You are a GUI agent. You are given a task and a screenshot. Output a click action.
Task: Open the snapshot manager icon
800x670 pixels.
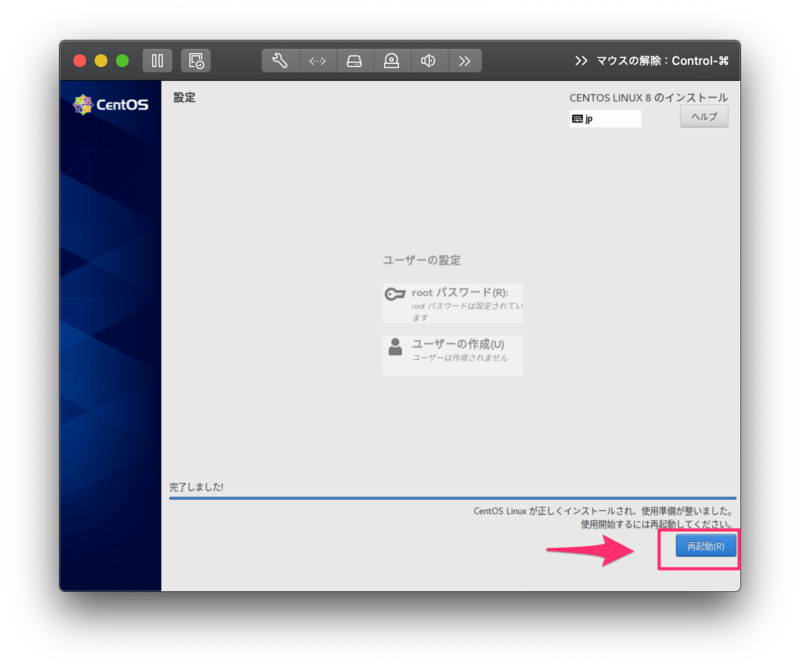[196, 61]
